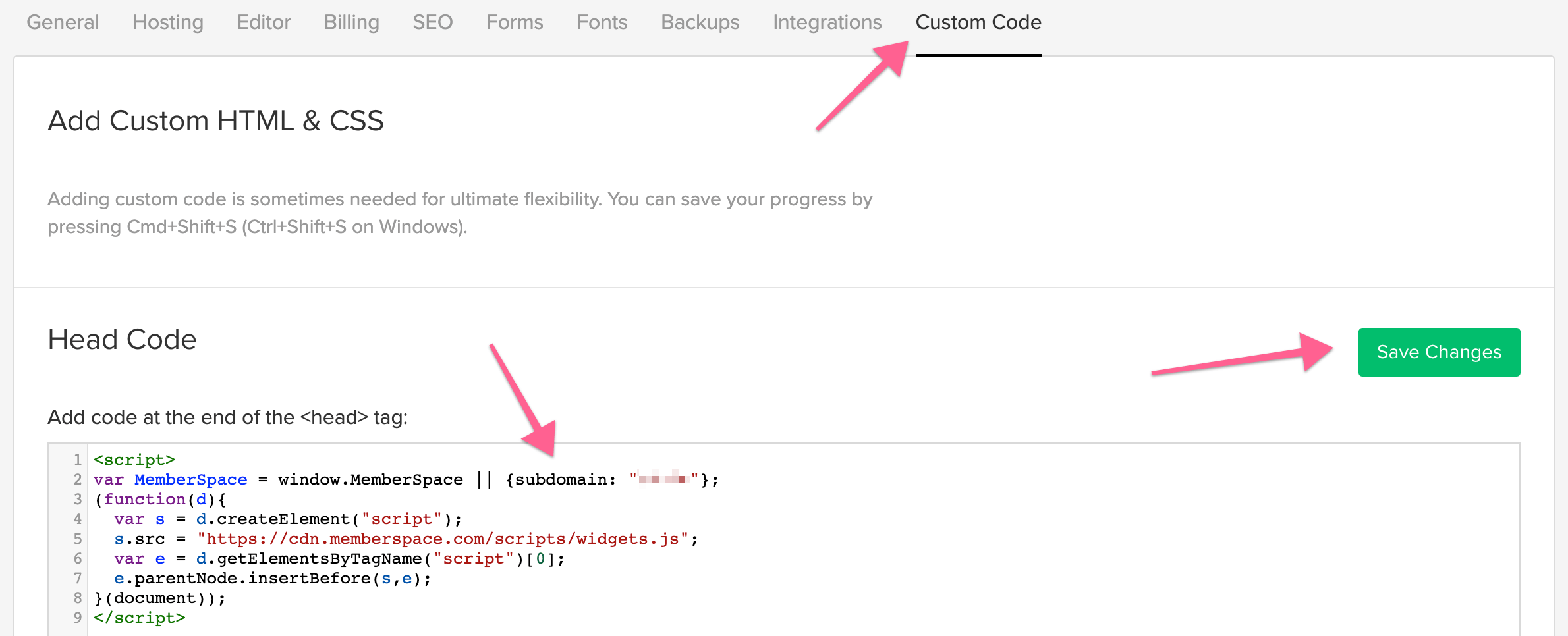Viewport: 1568px width, 636px height.
Task: Select the SEO tab
Action: [x=432, y=22]
